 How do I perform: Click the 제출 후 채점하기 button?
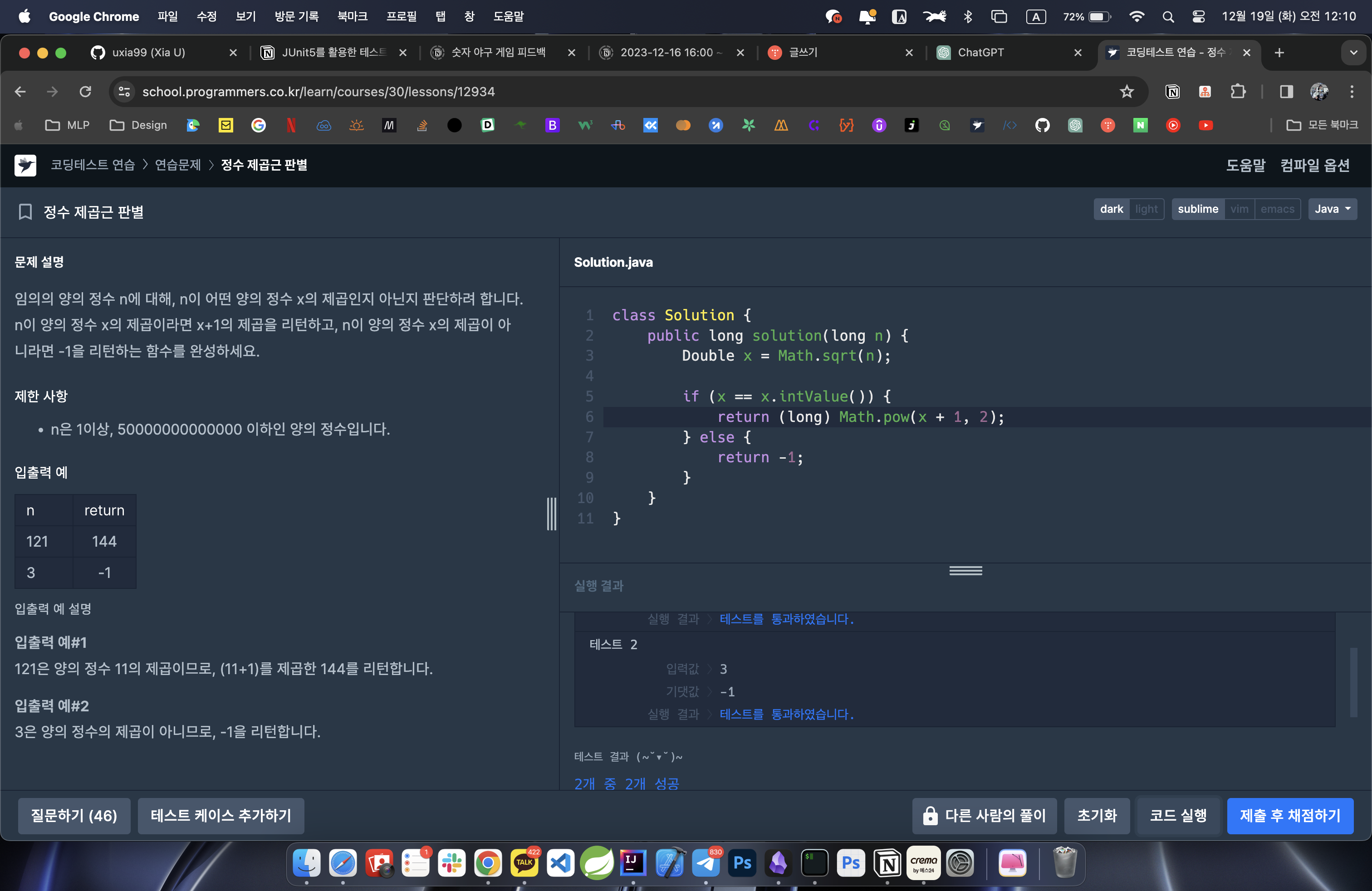pyautogui.click(x=1290, y=816)
